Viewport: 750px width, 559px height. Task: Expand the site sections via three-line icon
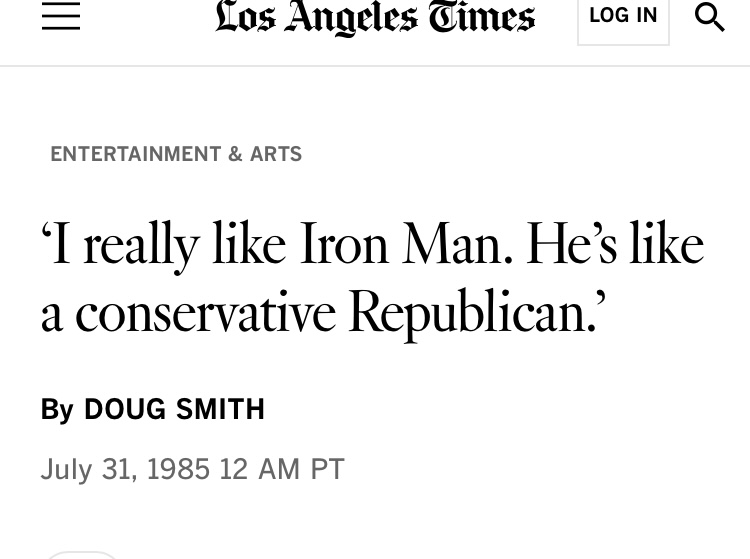(x=61, y=16)
